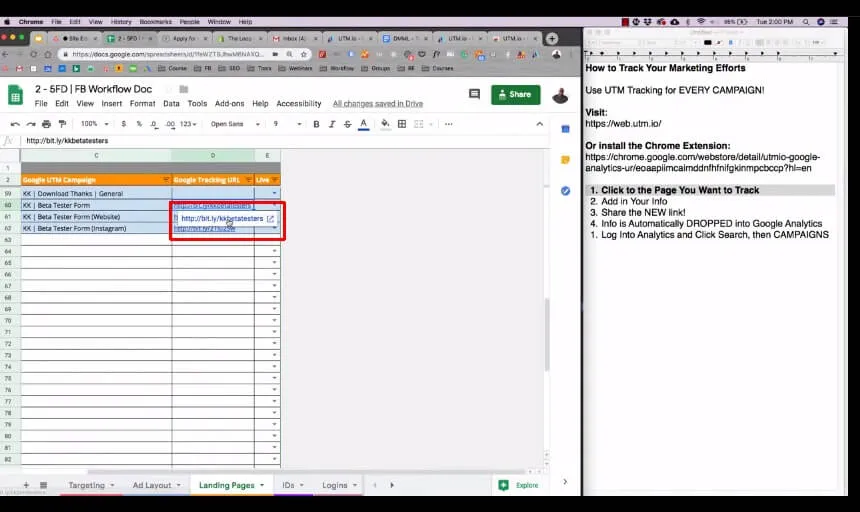The width and height of the screenshot is (860, 512).
Task: Open more toolbar options ellipsis
Action: pyautogui.click(x=449, y=124)
